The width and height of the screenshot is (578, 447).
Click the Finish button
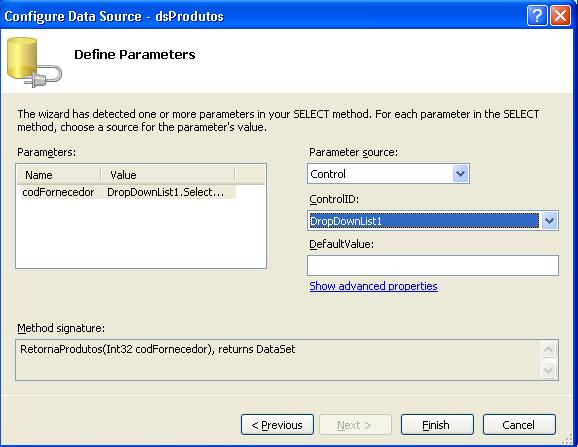click(437, 425)
